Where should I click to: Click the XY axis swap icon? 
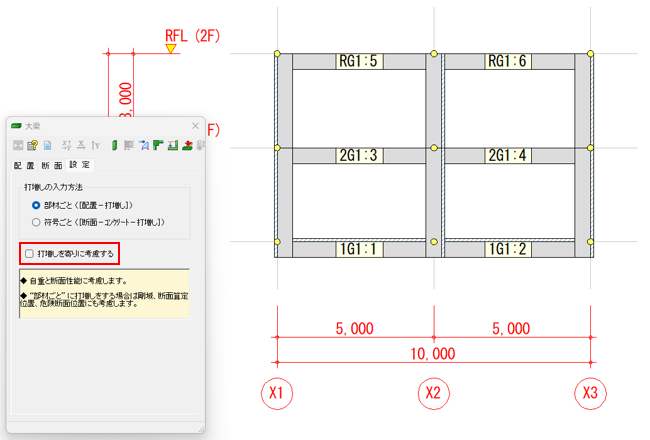(66, 145)
